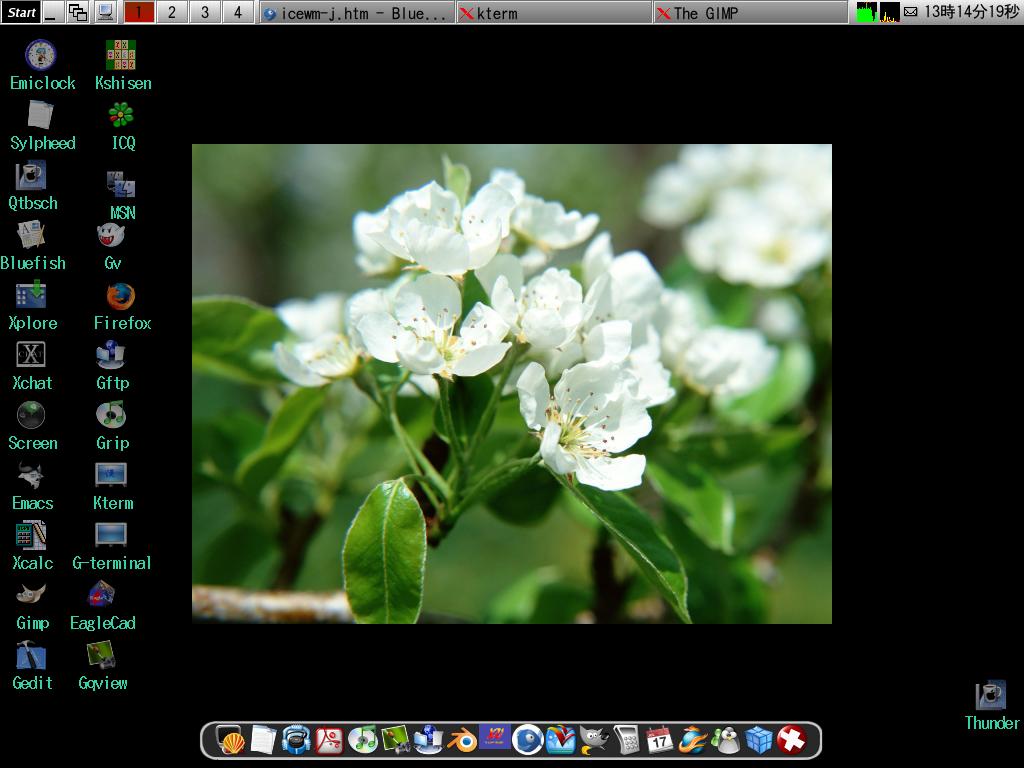The height and width of the screenshot is (768, 1024).
Task: Open the Sylpheed mail client icon
Action: point(40,116)
